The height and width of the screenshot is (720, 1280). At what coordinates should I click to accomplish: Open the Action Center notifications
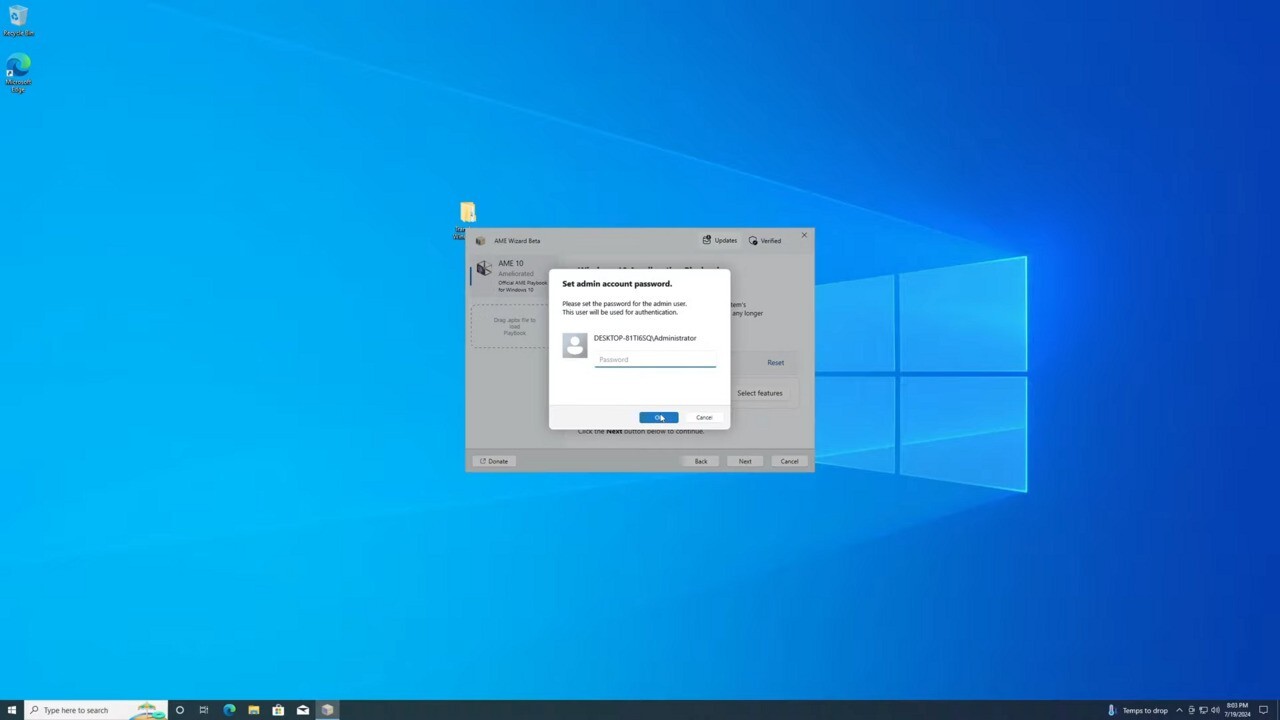click(1264, 710)
